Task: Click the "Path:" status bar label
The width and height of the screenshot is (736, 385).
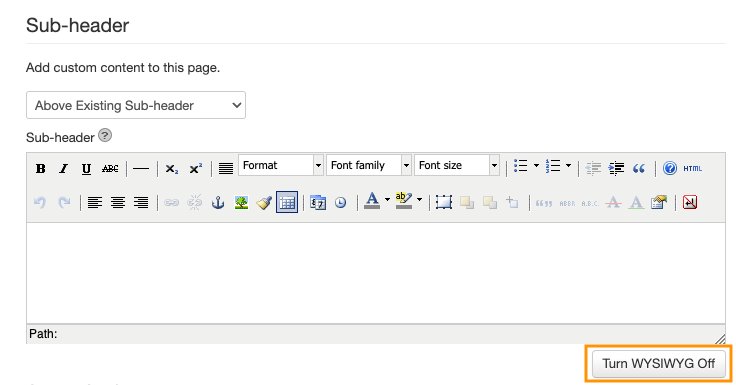Action: 43,334
